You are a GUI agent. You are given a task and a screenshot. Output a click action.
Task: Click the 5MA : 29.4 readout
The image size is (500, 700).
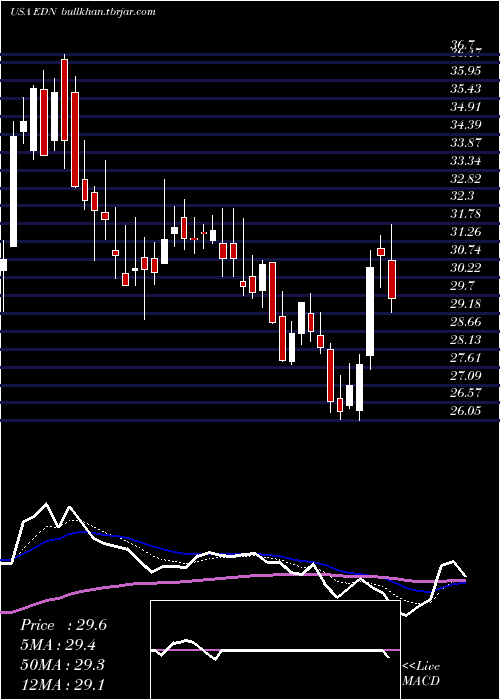pyautogui.click(x=58, y=645)
